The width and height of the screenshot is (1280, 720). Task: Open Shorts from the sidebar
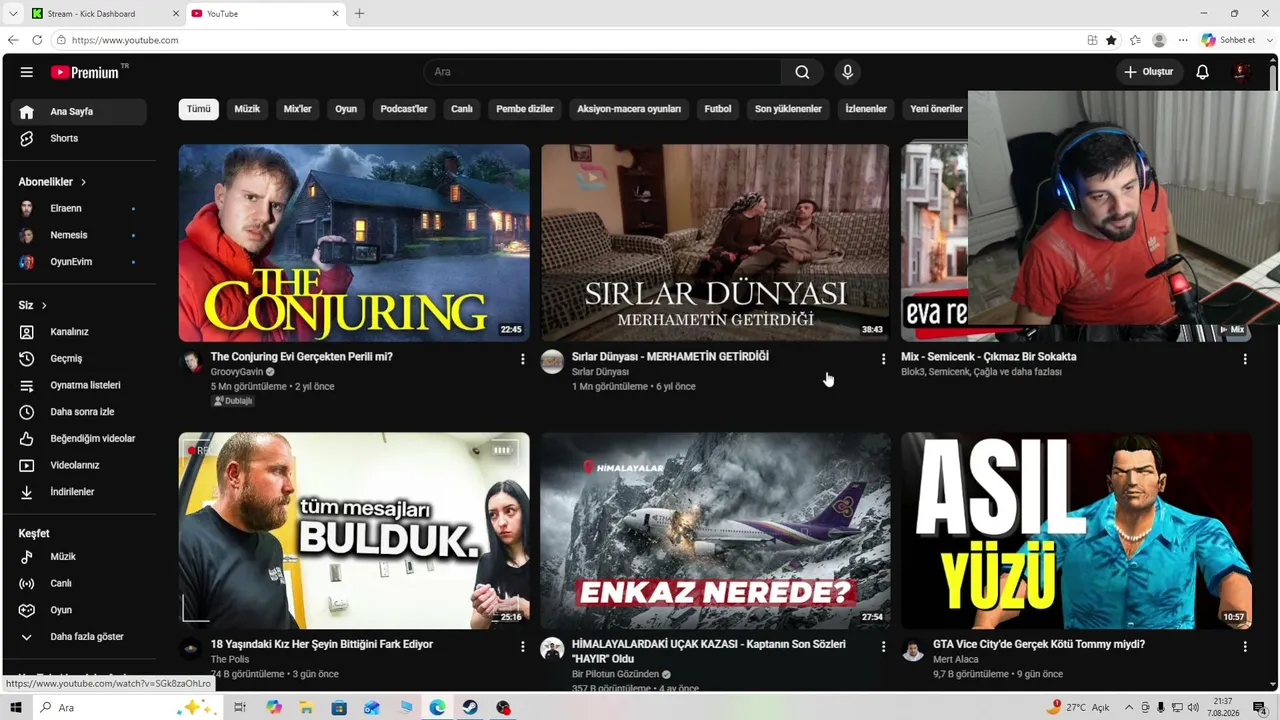79,138
